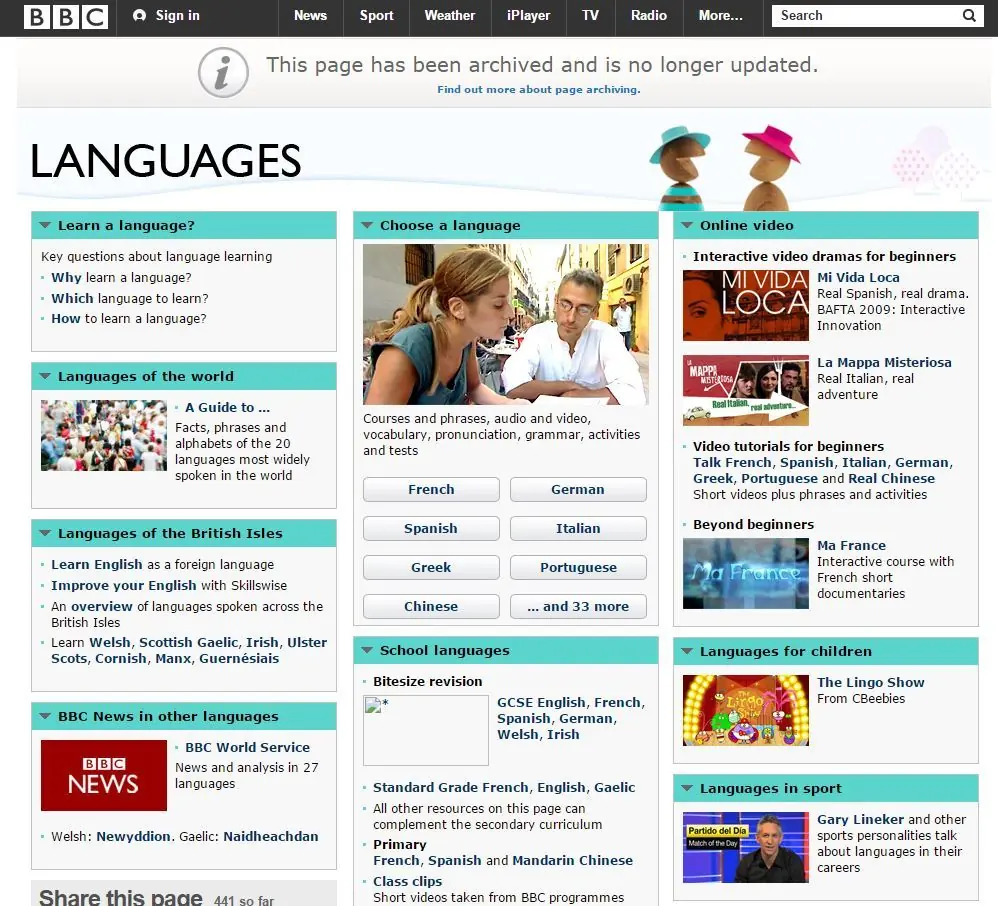Collapse the Languages of the British Isles panel
The height and width of the screenshot is (906, 998).
point(45,533)
